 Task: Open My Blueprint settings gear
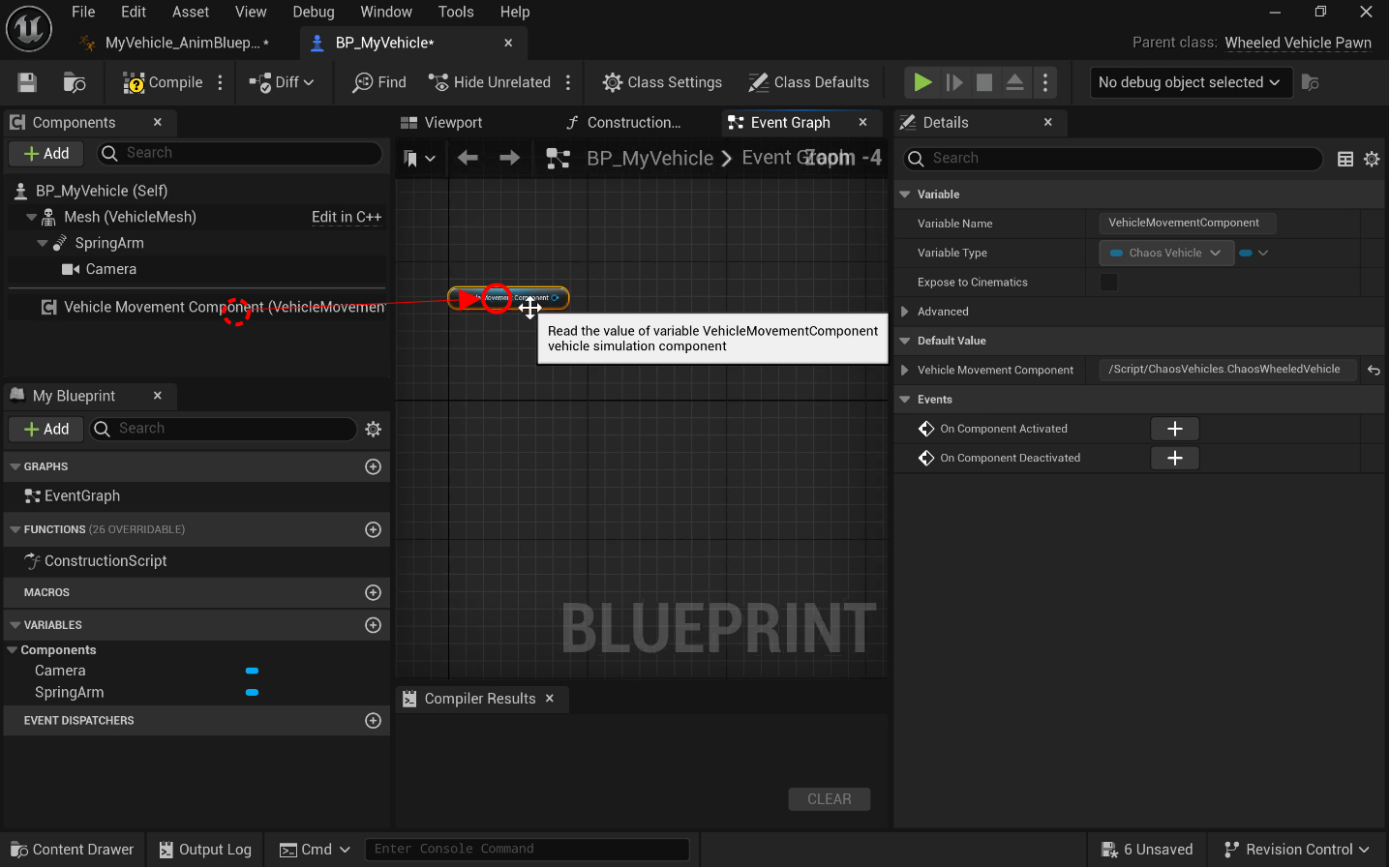[x=374, y=429]
